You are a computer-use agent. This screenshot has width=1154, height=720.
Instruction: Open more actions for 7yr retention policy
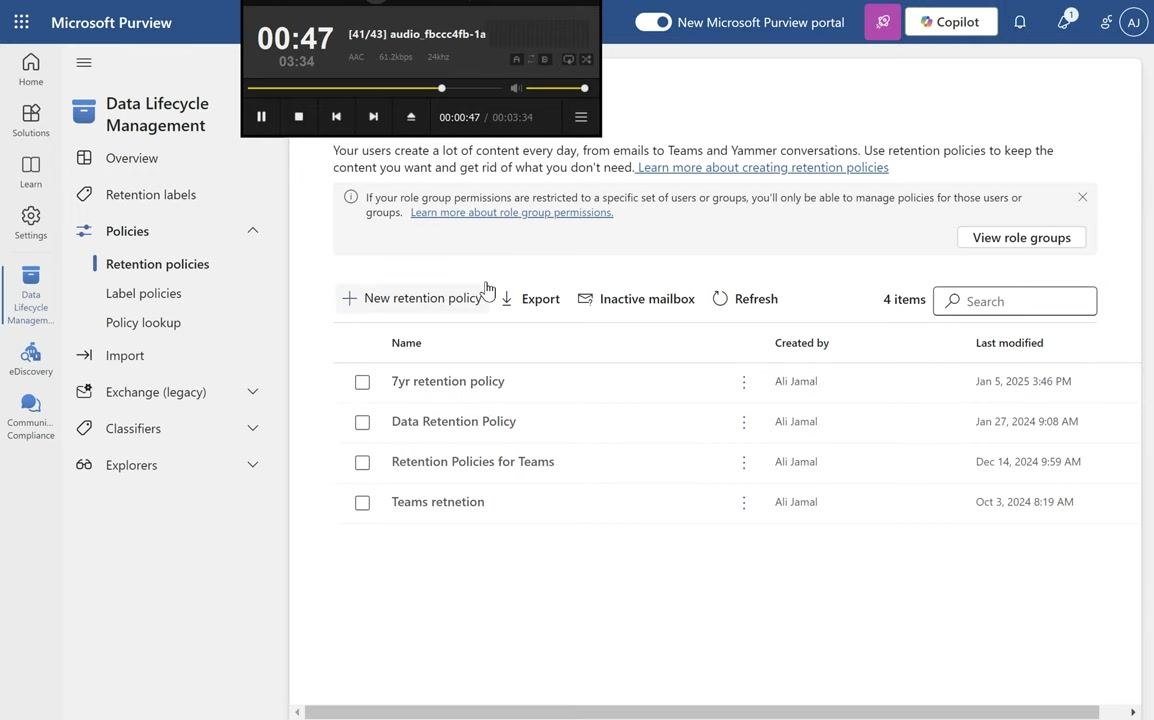tap(744, 382)
